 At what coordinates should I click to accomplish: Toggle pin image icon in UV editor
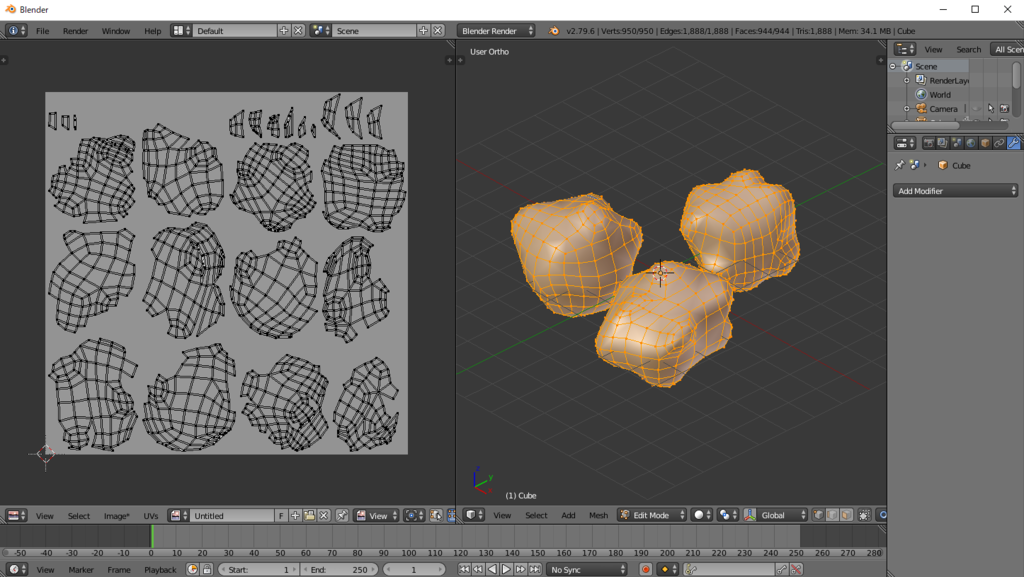(x=342, y=516)
